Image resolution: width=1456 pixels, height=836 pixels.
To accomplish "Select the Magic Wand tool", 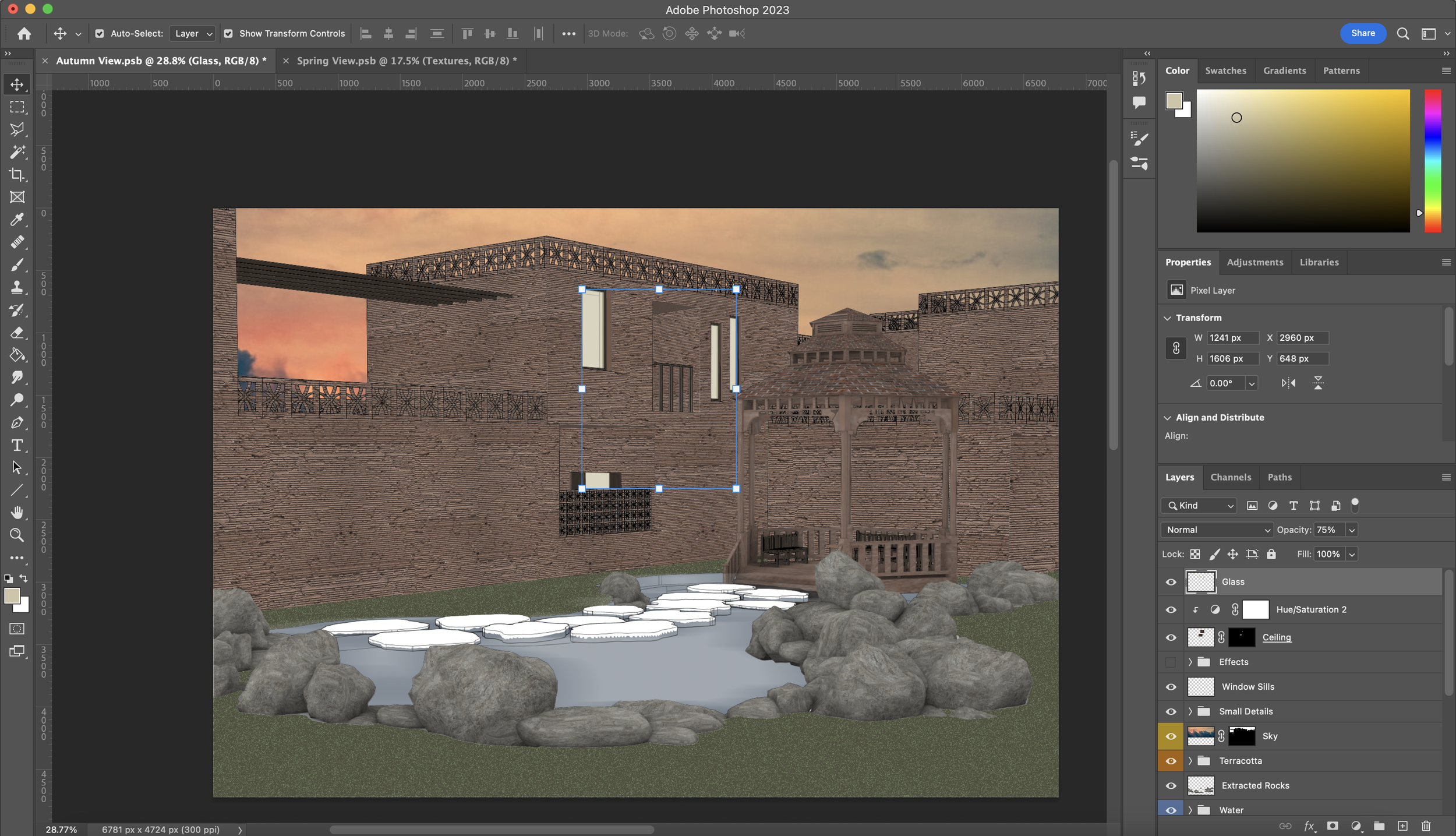I will 17,152.
